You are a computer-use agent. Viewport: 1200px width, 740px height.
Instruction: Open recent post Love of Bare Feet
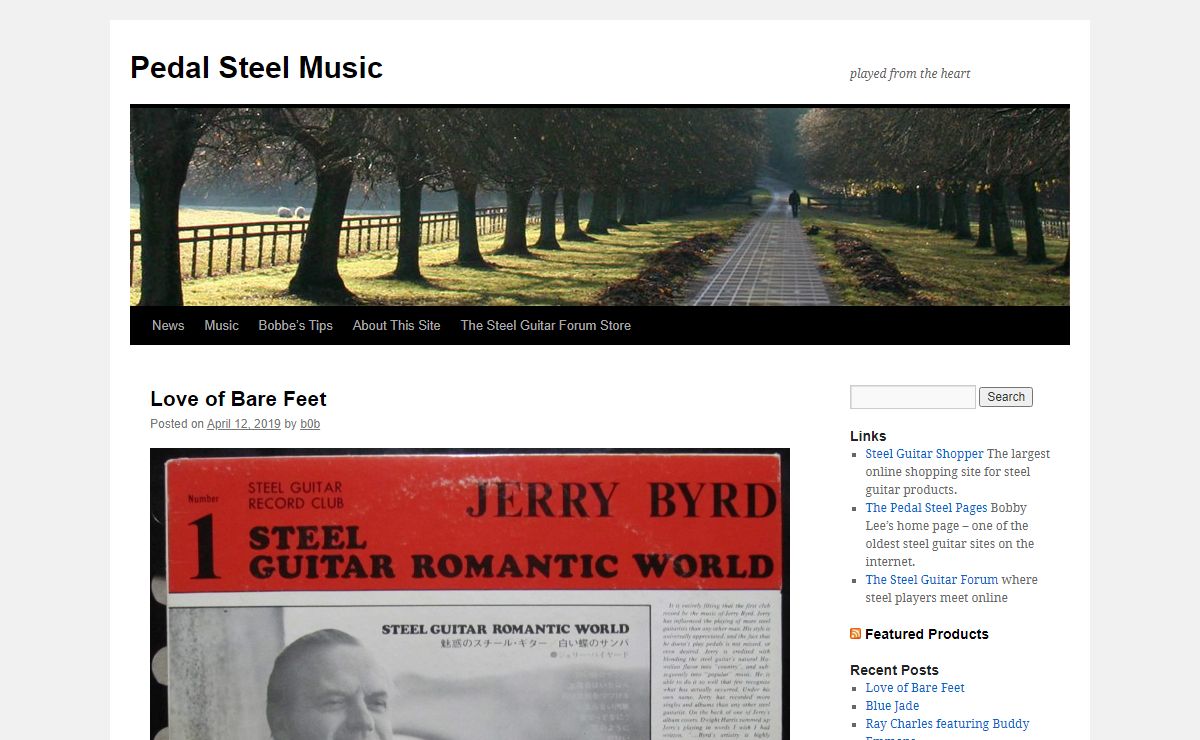pyautogui.click(x=915, y=688)
